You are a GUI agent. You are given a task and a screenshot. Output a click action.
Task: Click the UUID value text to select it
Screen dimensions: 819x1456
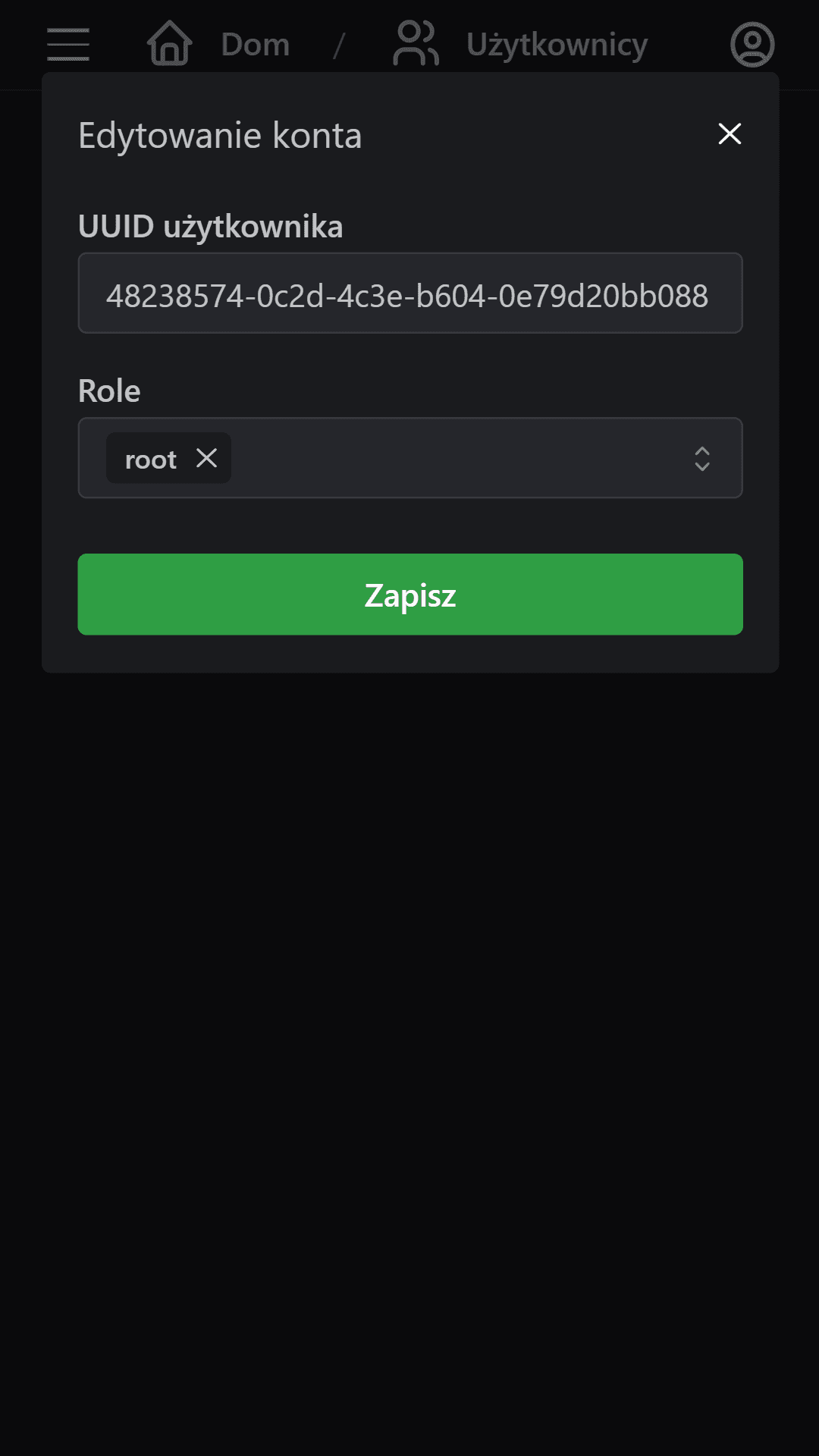pos(409,296)
